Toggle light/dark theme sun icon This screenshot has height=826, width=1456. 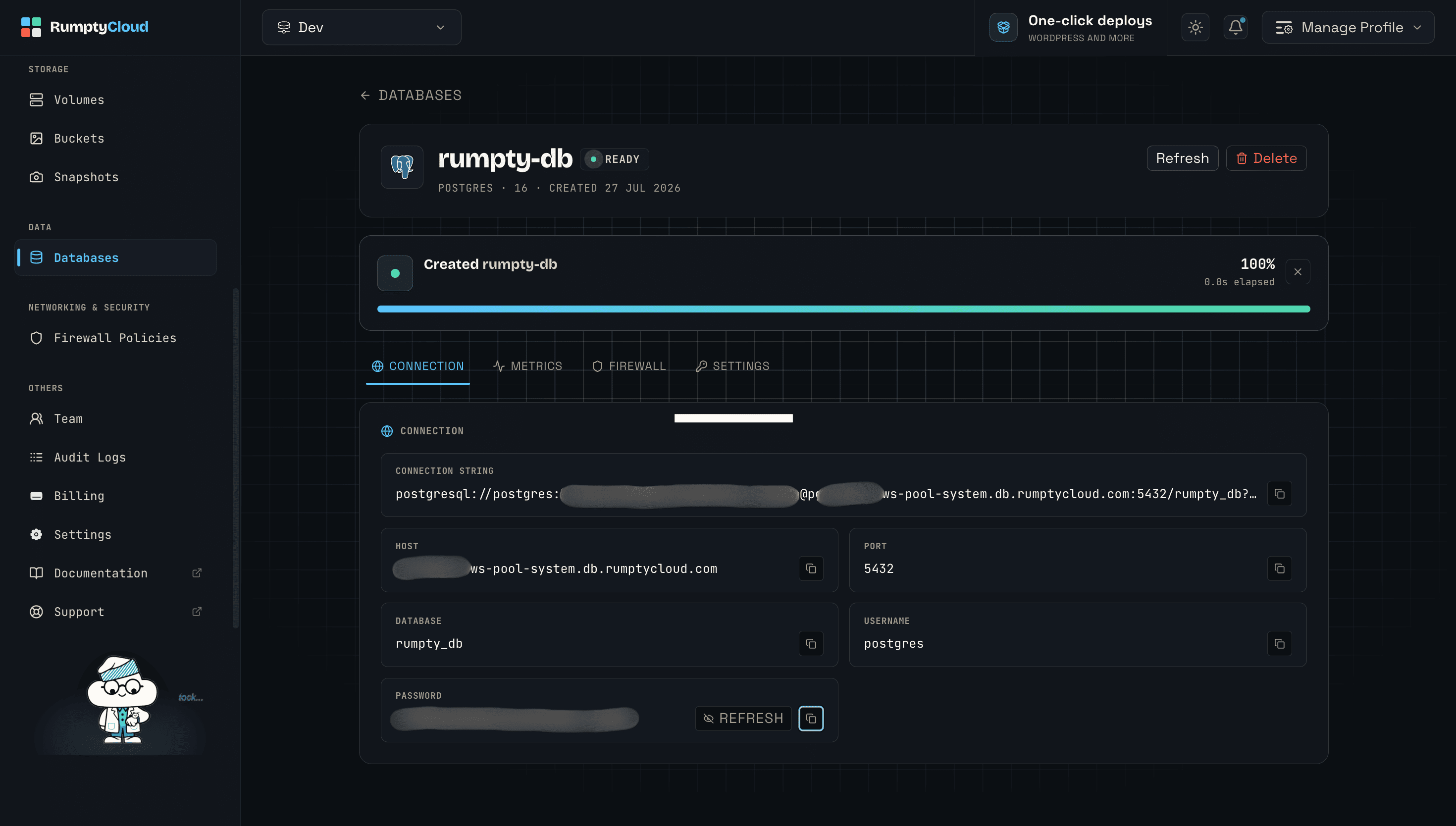click(x=1195, y=27)
